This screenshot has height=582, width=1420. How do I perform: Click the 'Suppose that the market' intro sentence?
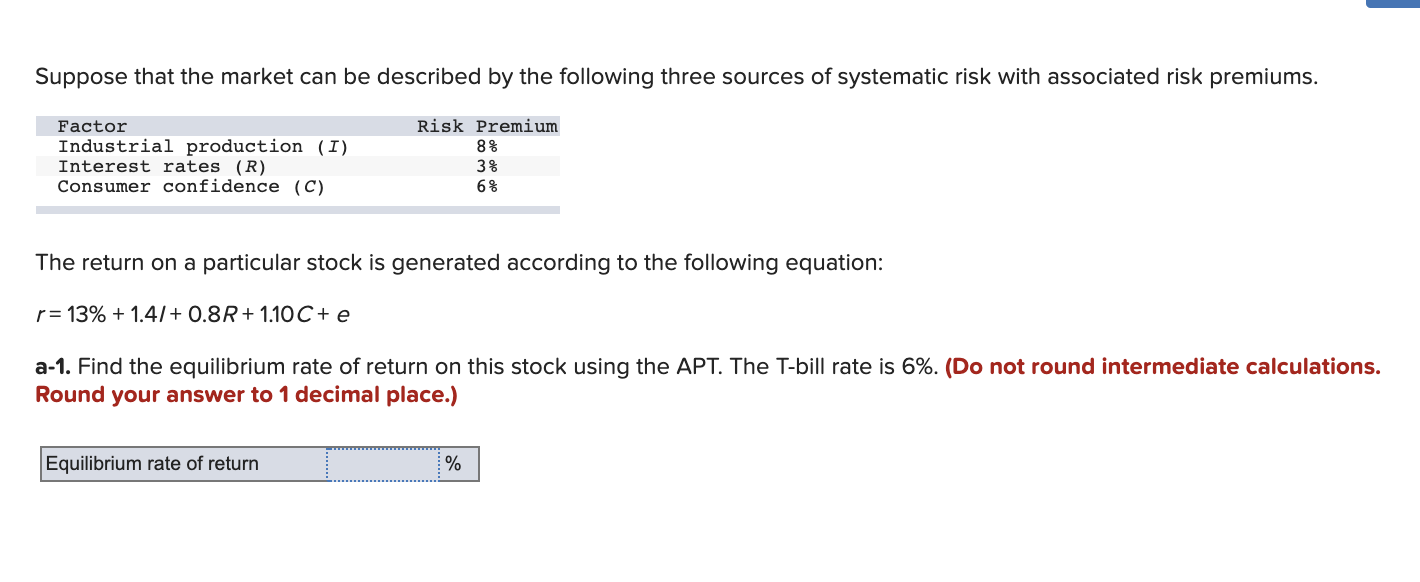pyautogui.click(x=677, y=77)
